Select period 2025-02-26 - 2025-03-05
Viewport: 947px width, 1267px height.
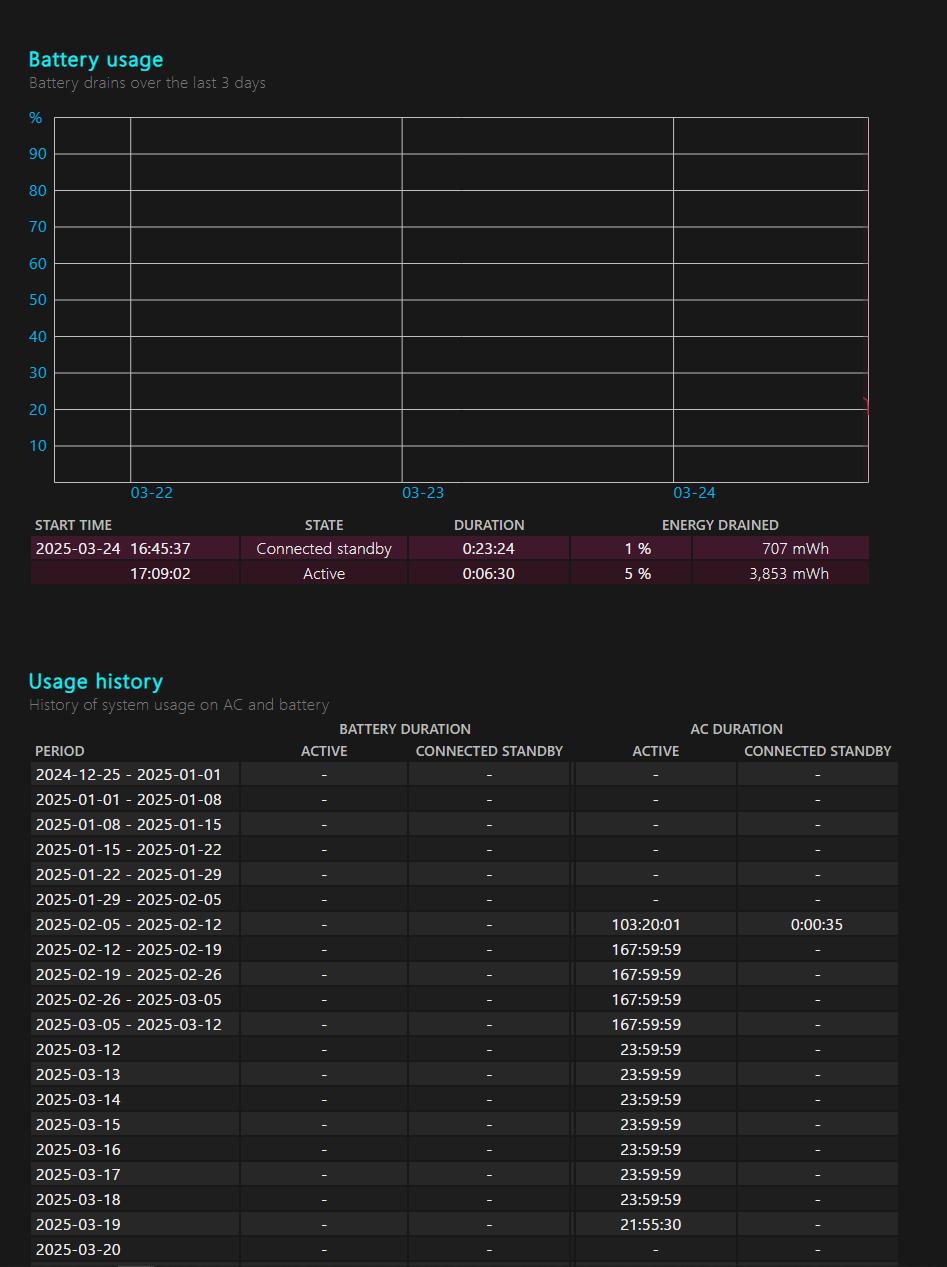pos(129,1000)
